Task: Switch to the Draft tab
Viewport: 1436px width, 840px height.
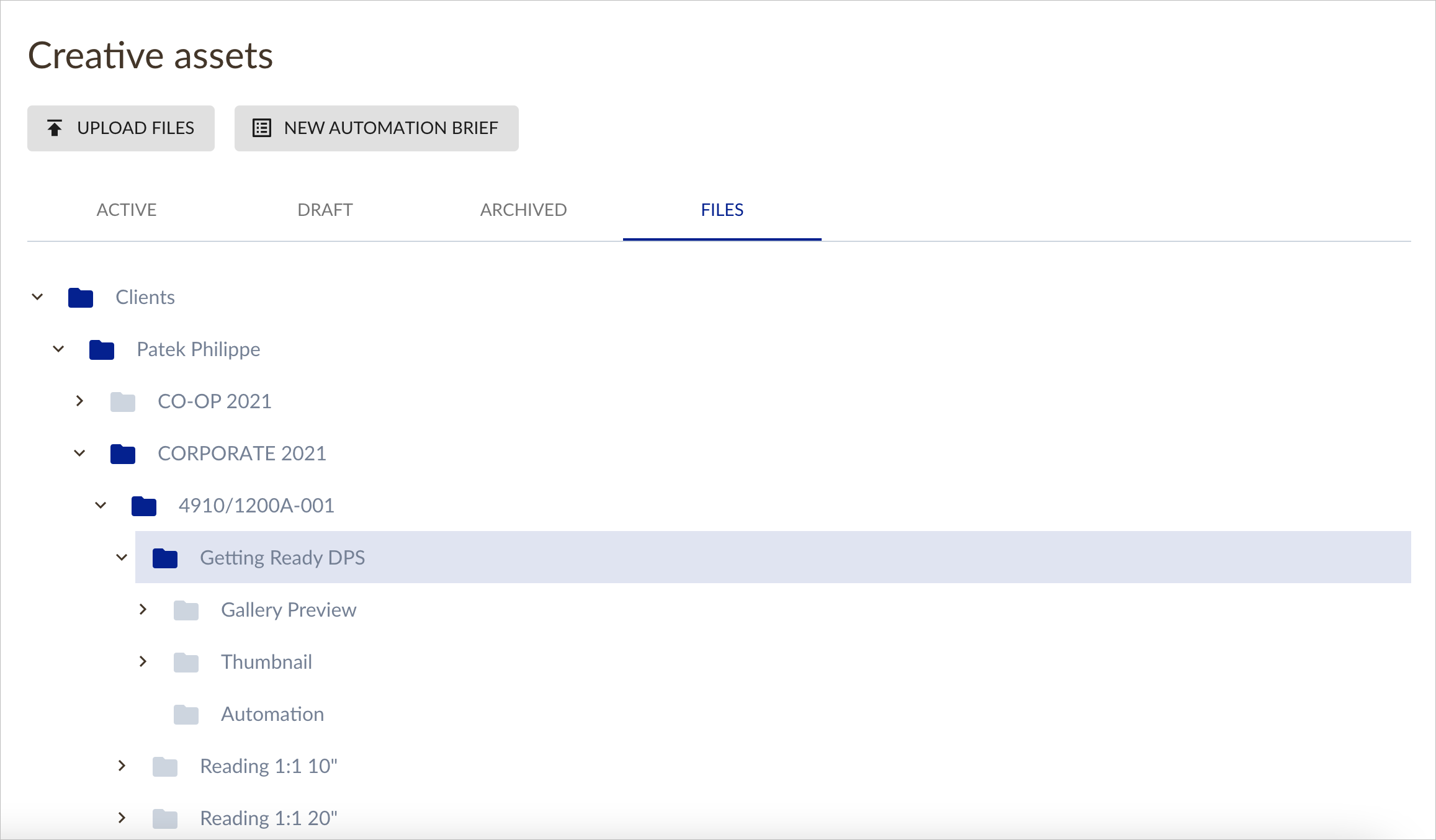Action: tap(325, 210)
